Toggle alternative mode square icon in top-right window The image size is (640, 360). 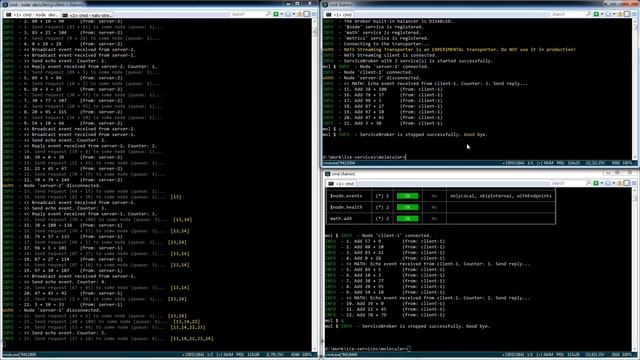click(627, 14)
